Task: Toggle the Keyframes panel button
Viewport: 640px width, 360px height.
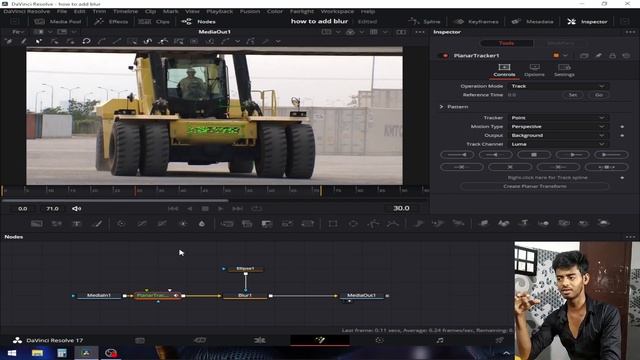Action: tap(476, 22)
